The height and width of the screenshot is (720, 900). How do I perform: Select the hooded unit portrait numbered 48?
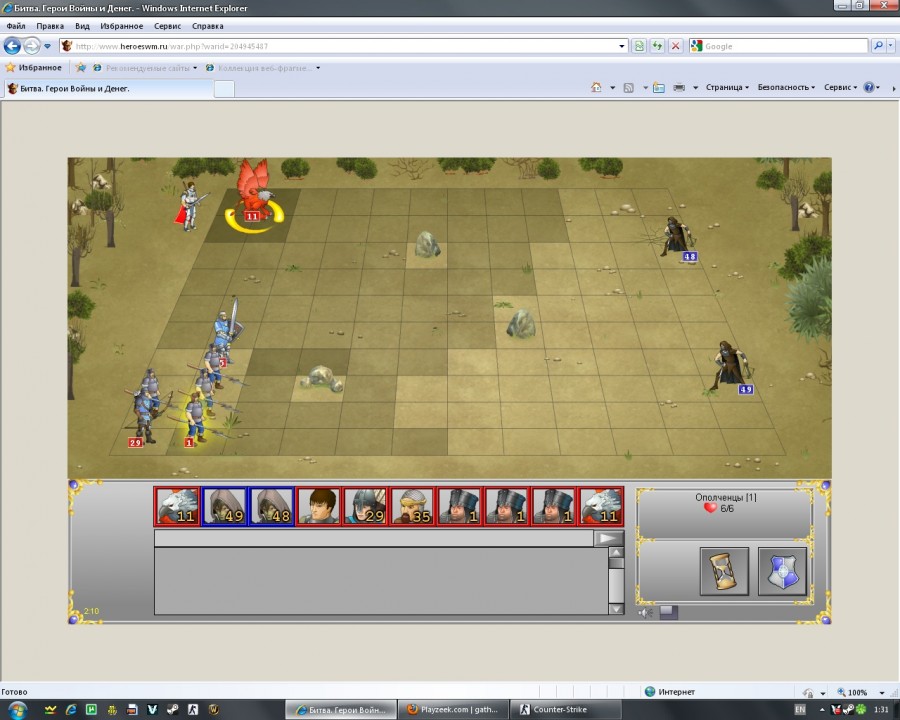(271, 506)
